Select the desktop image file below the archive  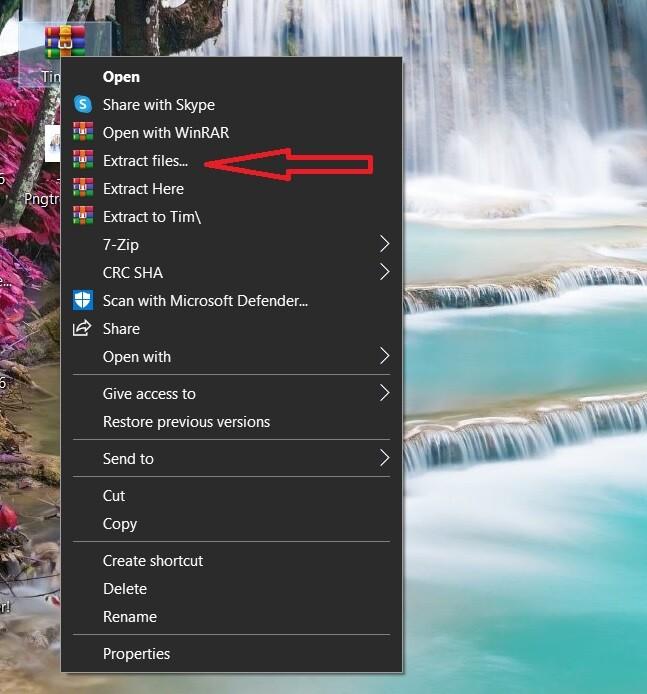tap(52, 143)
